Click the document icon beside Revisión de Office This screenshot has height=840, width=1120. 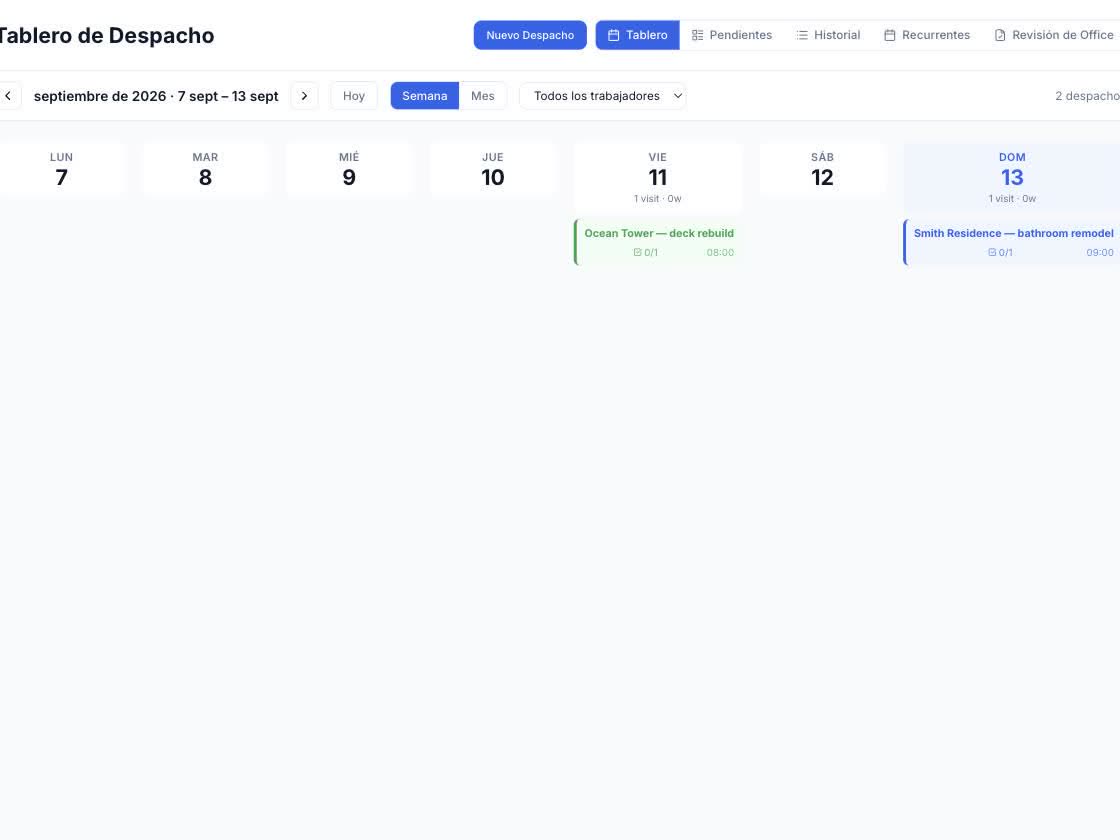1000,35
